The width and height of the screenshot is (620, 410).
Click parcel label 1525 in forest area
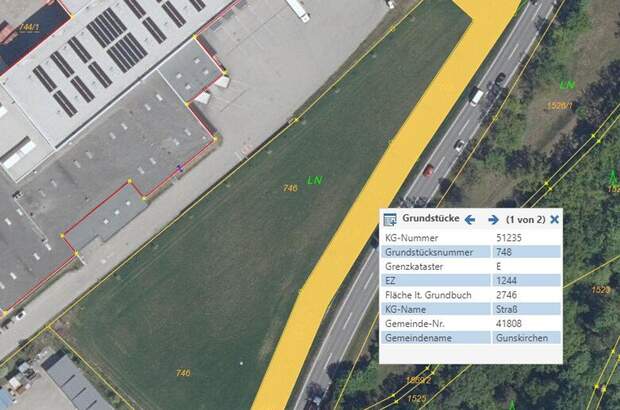[416, 398]
